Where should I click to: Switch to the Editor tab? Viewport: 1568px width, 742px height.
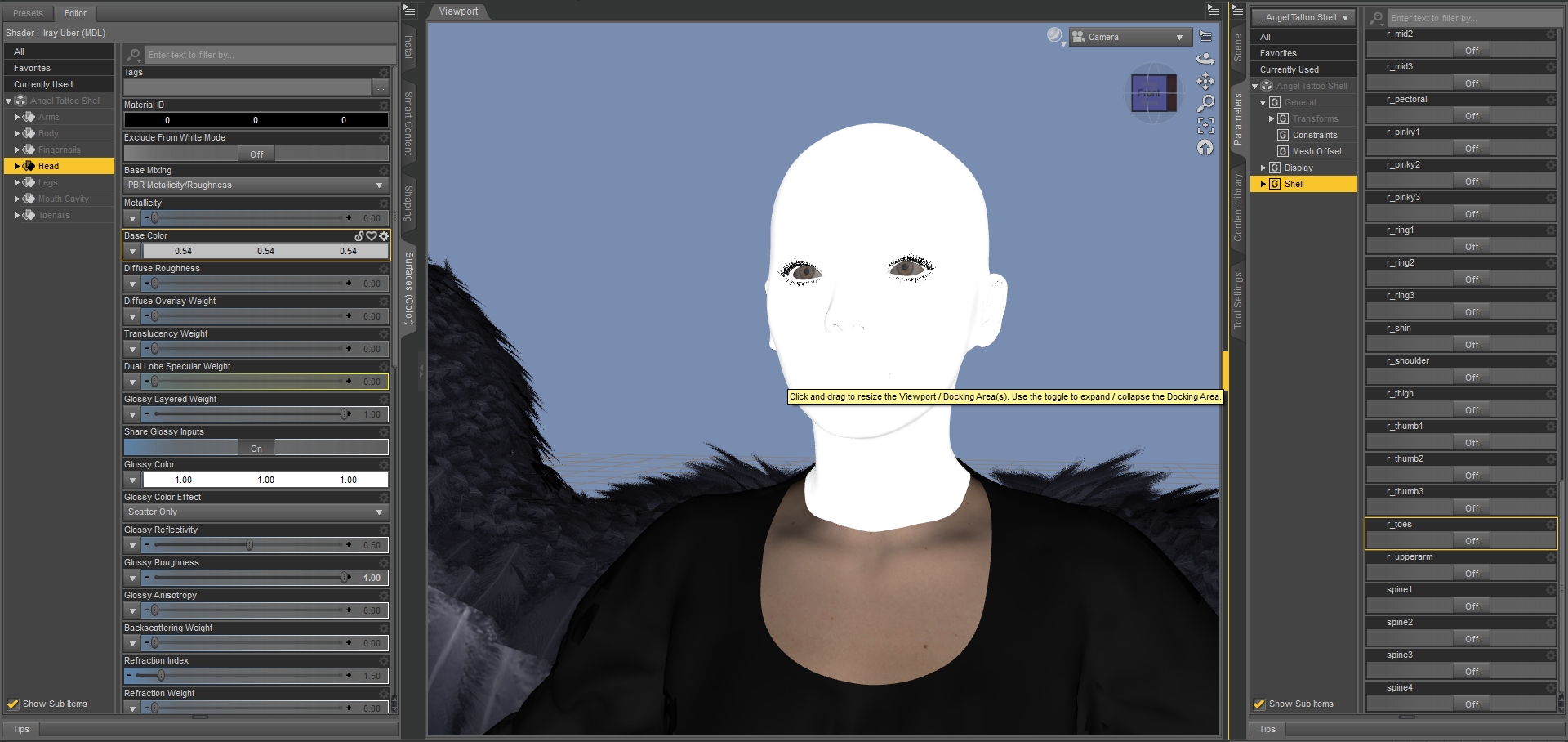(75, 13)
